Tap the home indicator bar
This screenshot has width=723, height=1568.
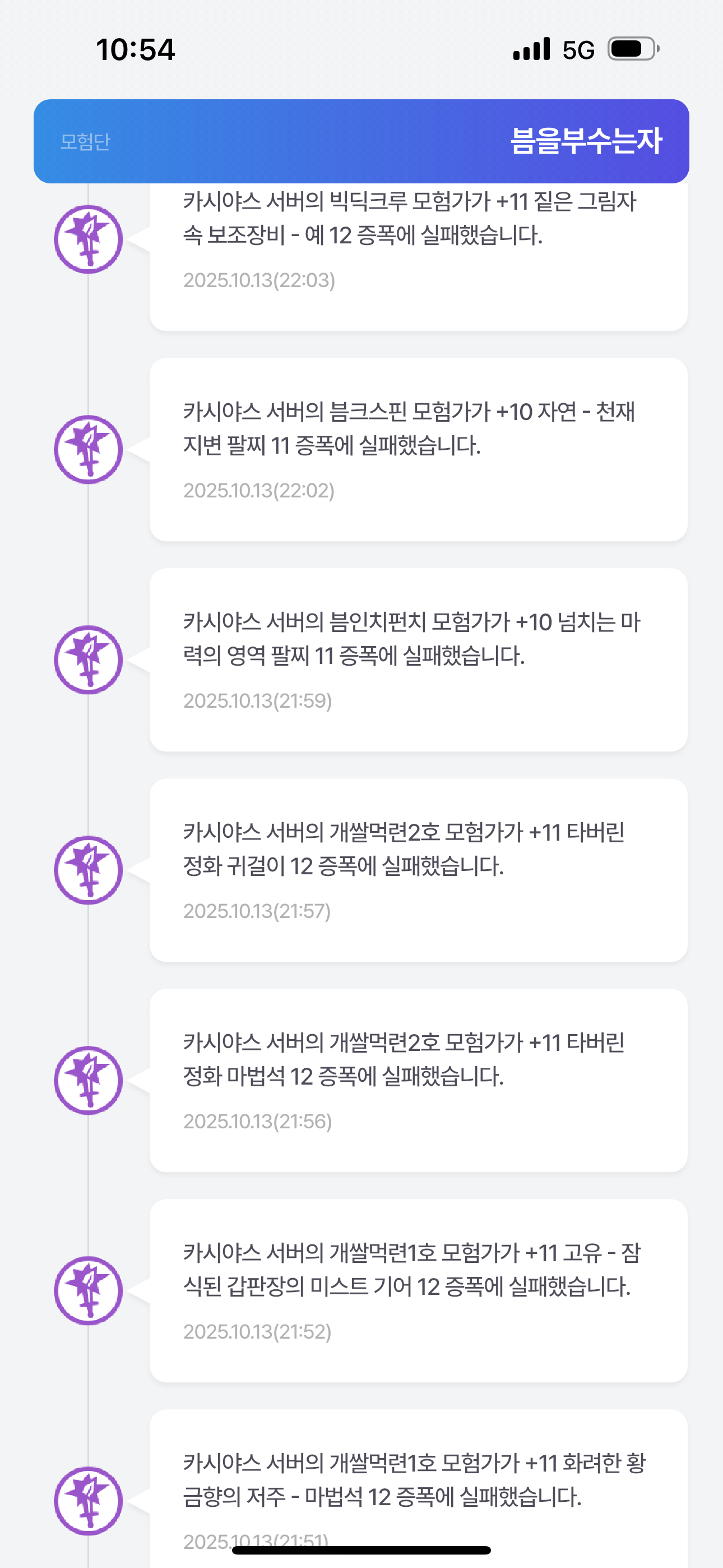361,1551
